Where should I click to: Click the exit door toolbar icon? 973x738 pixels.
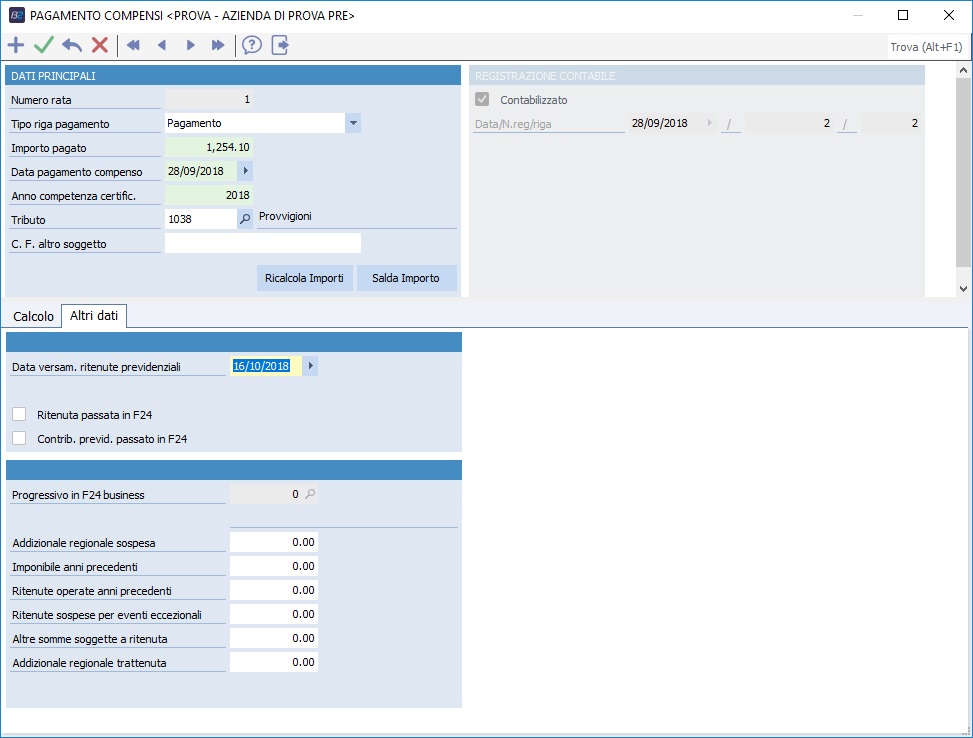[280, 45]
